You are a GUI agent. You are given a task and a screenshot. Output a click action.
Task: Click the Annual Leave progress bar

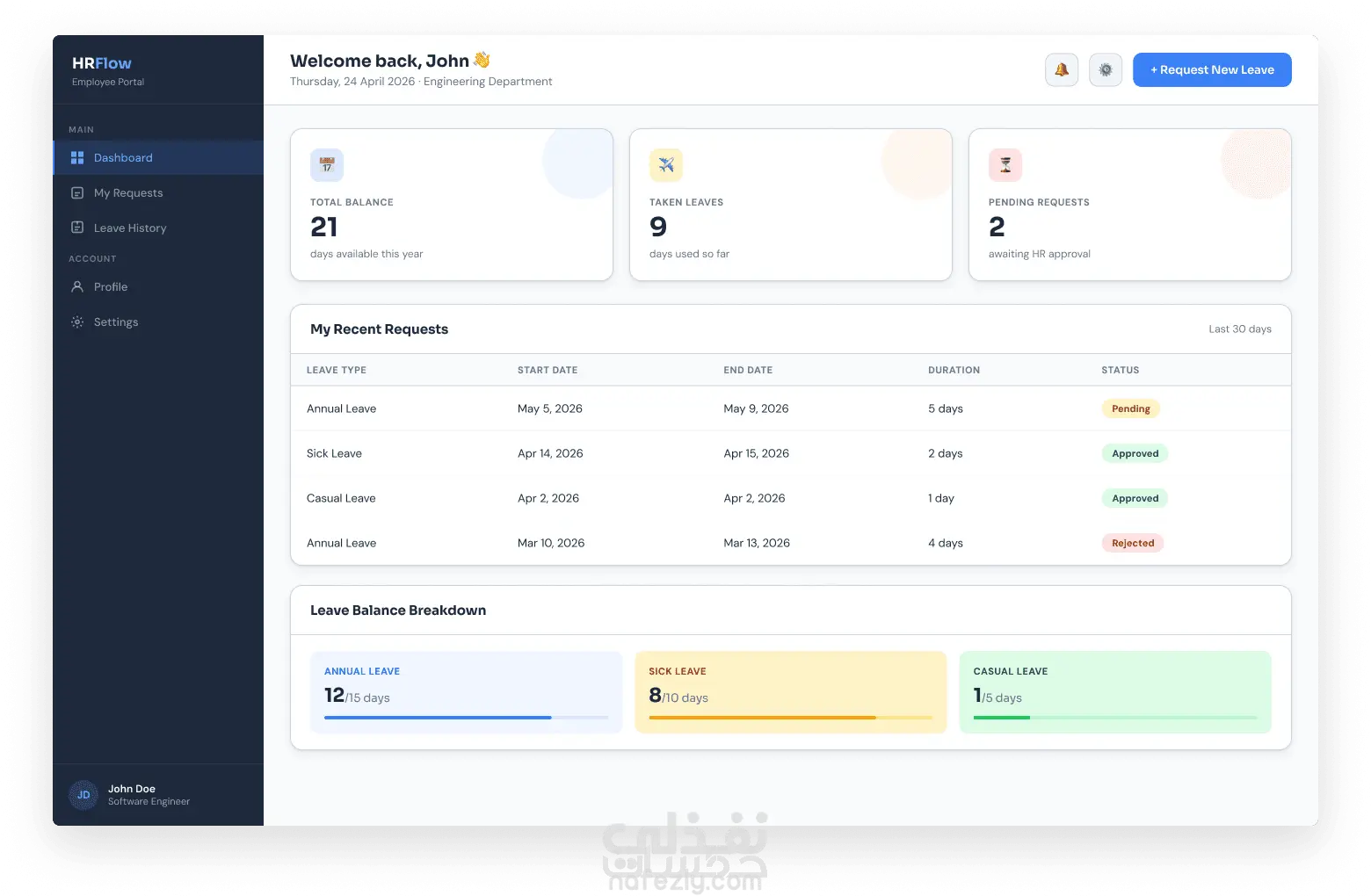coord(466,718)
